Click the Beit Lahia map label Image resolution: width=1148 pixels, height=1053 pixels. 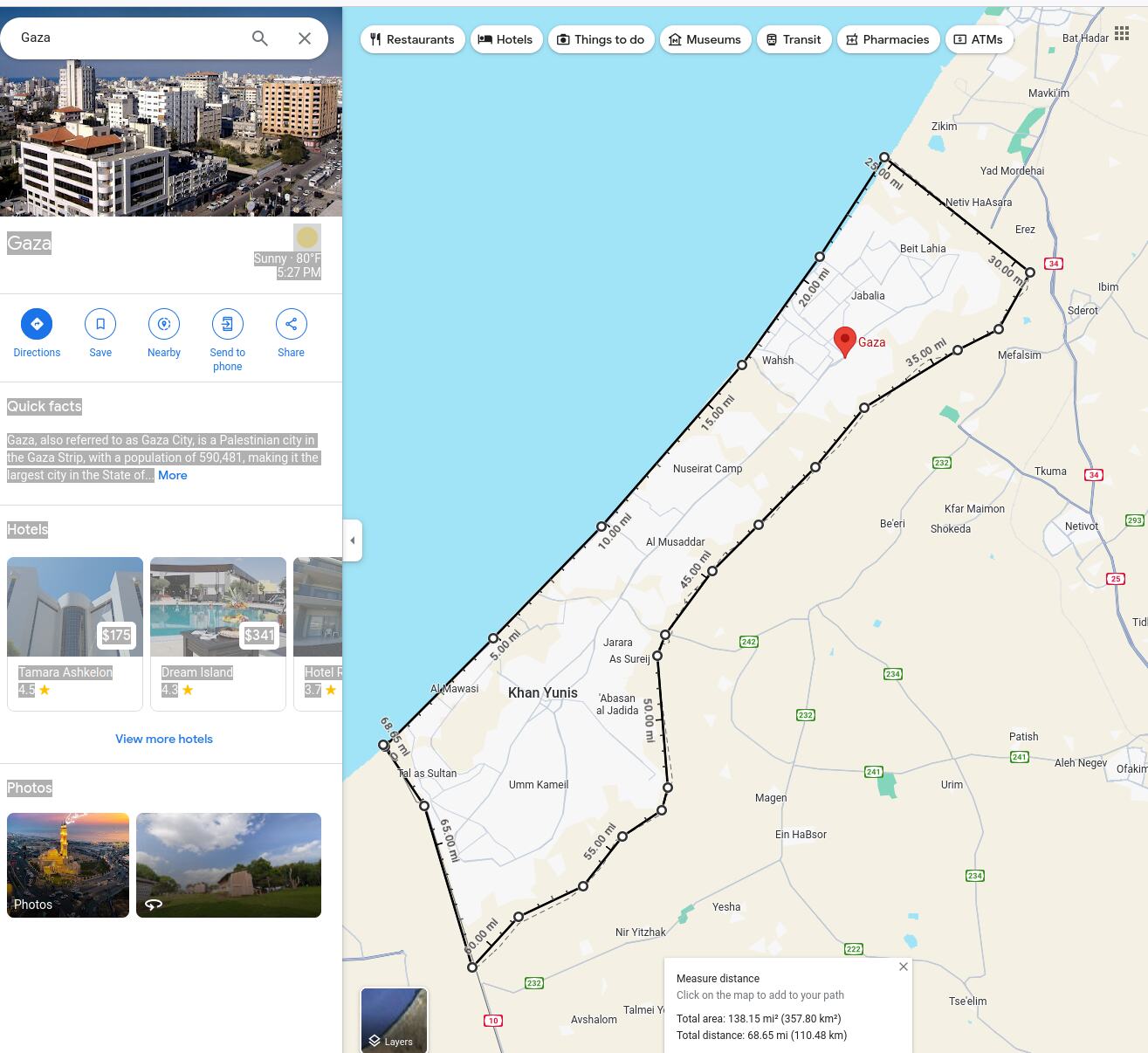[x=923, y=249]
